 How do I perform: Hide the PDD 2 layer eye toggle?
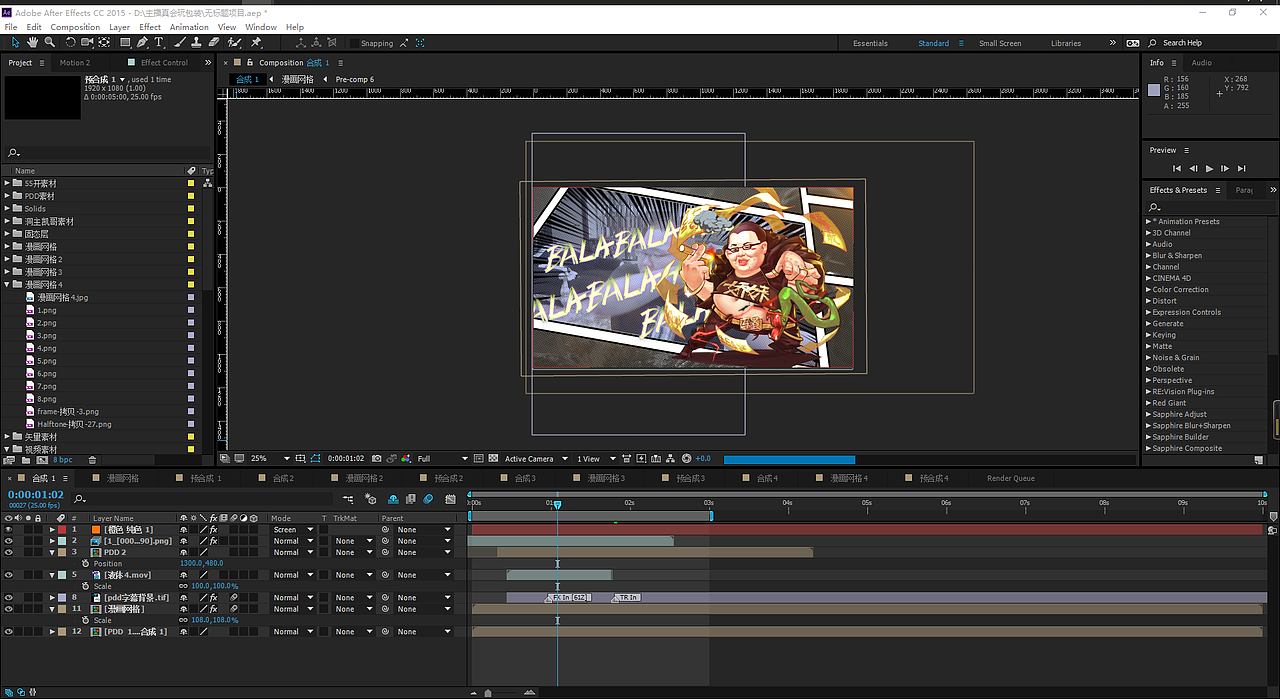[x=9, y=552]
